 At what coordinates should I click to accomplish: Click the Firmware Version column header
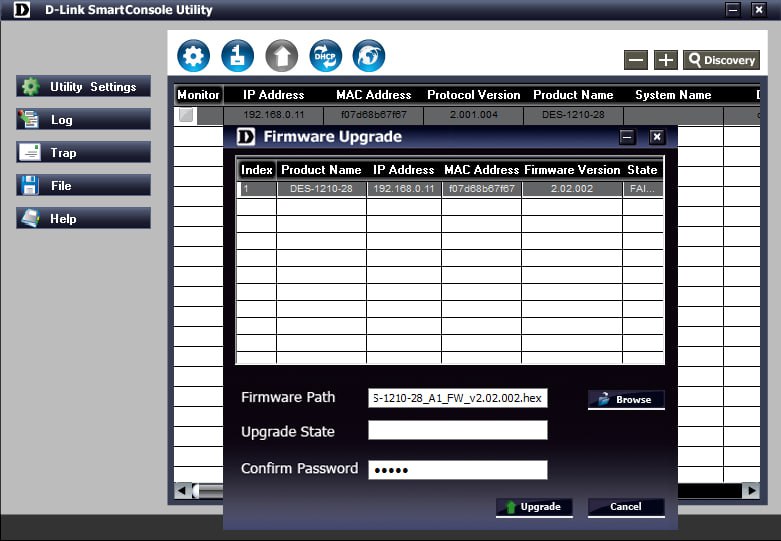(572, 170)
